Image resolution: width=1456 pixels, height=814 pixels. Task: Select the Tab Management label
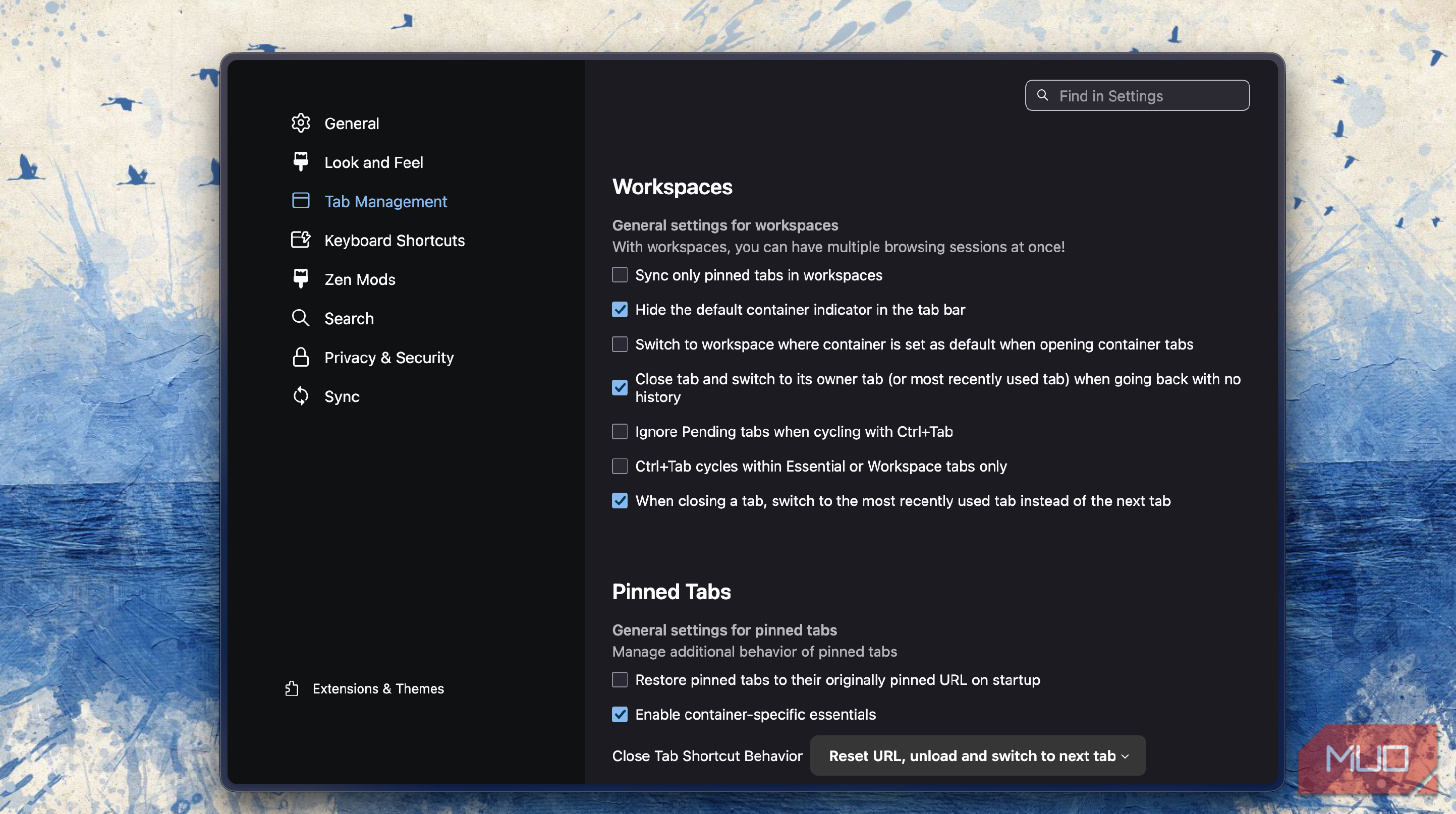pyautogui.click(x=385, y=201)
